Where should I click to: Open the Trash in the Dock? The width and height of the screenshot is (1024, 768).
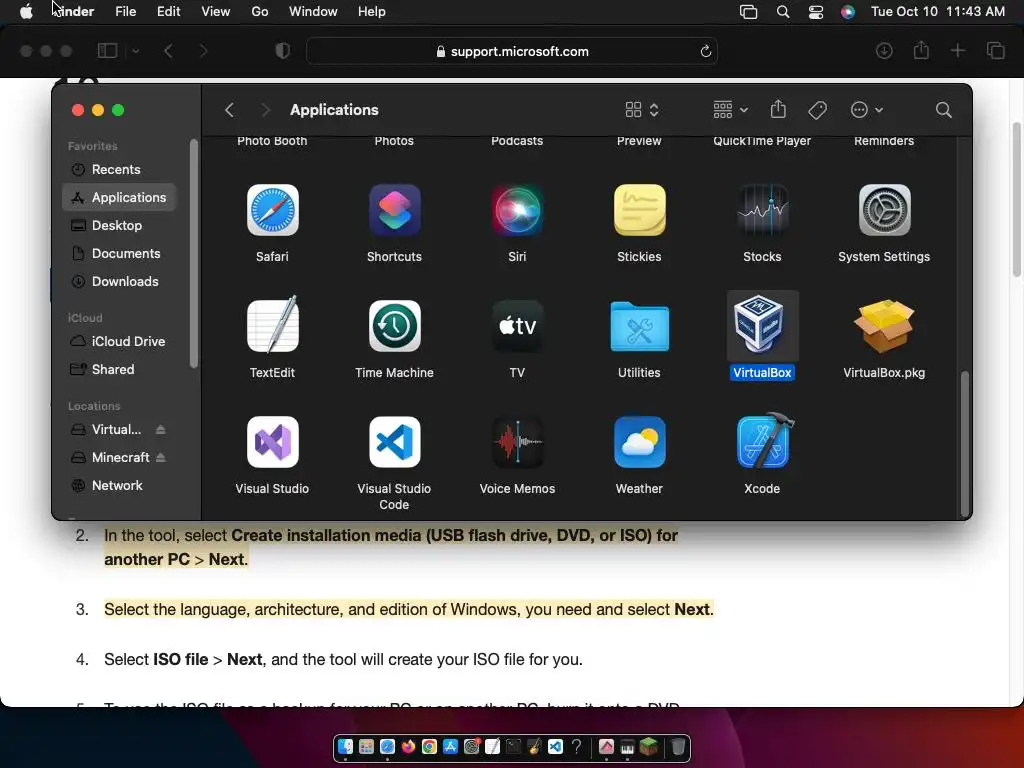pos(678,746)
